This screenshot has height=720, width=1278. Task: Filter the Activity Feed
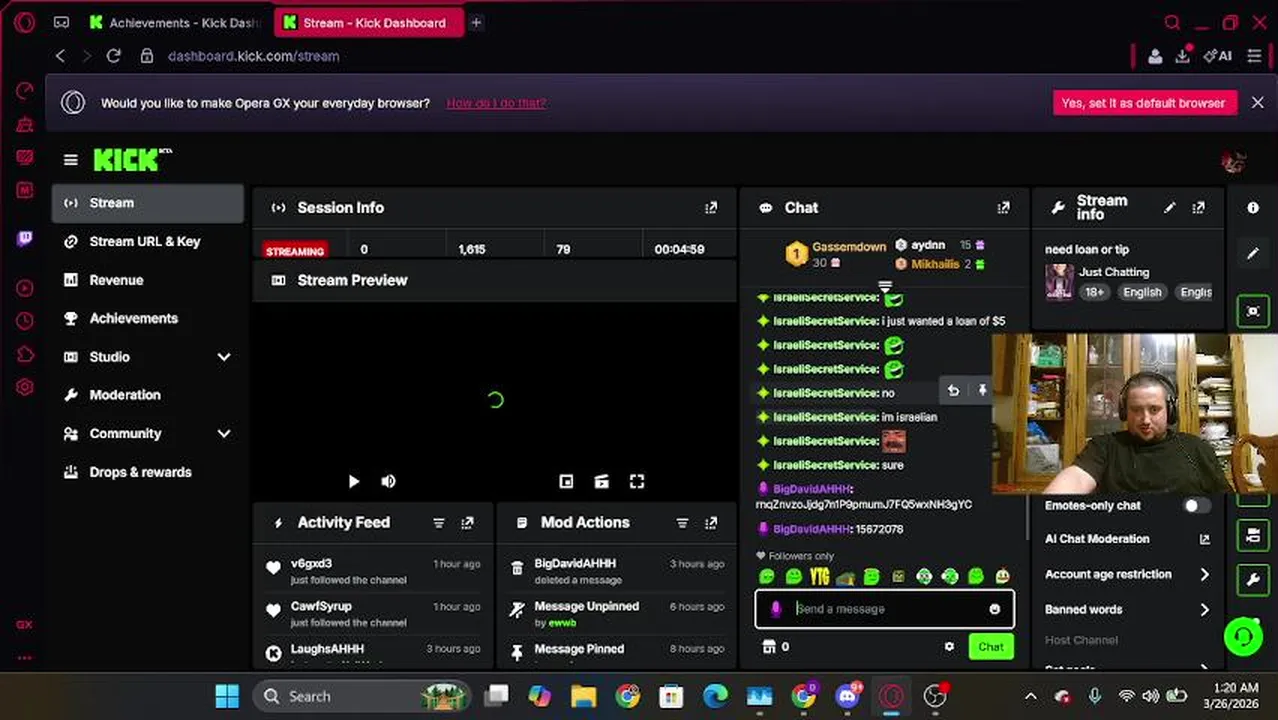pos(438,523)
